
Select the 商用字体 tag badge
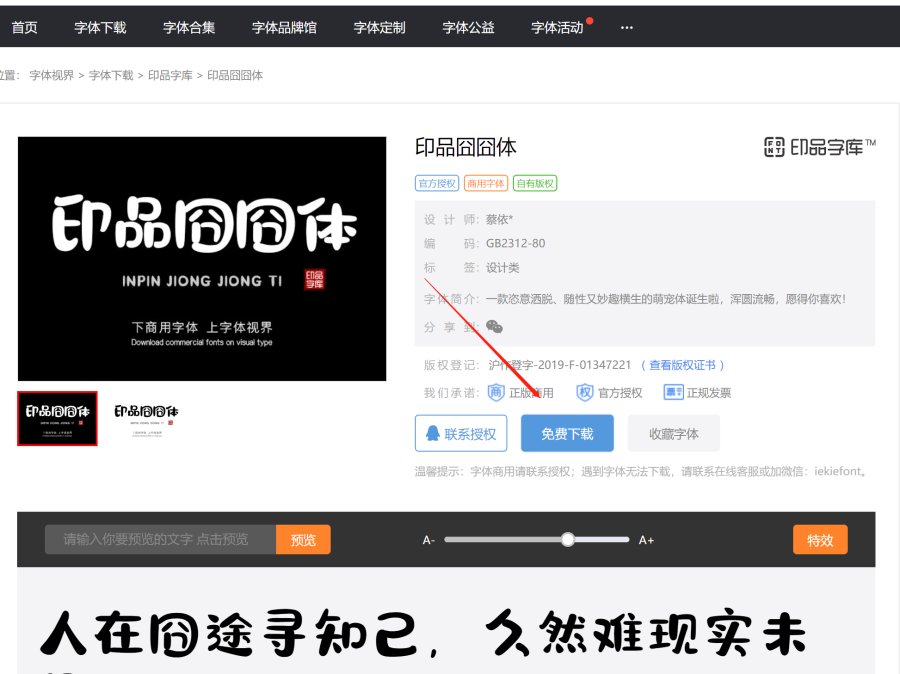click(x=487, y=183)
